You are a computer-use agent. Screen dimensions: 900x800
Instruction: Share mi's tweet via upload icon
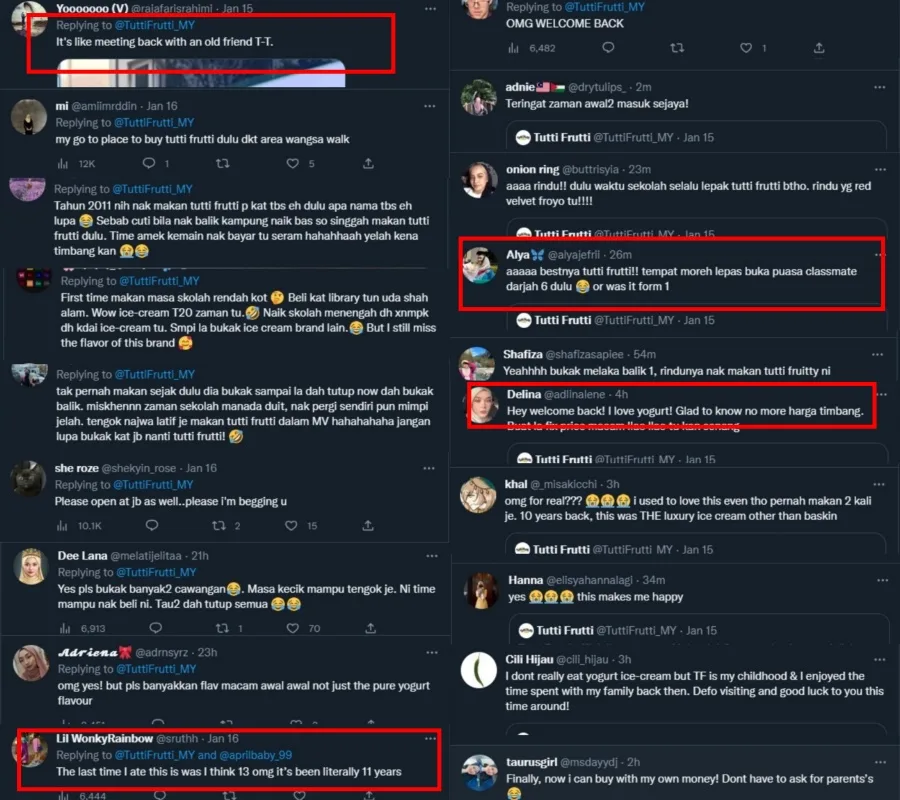coord(368,163)
